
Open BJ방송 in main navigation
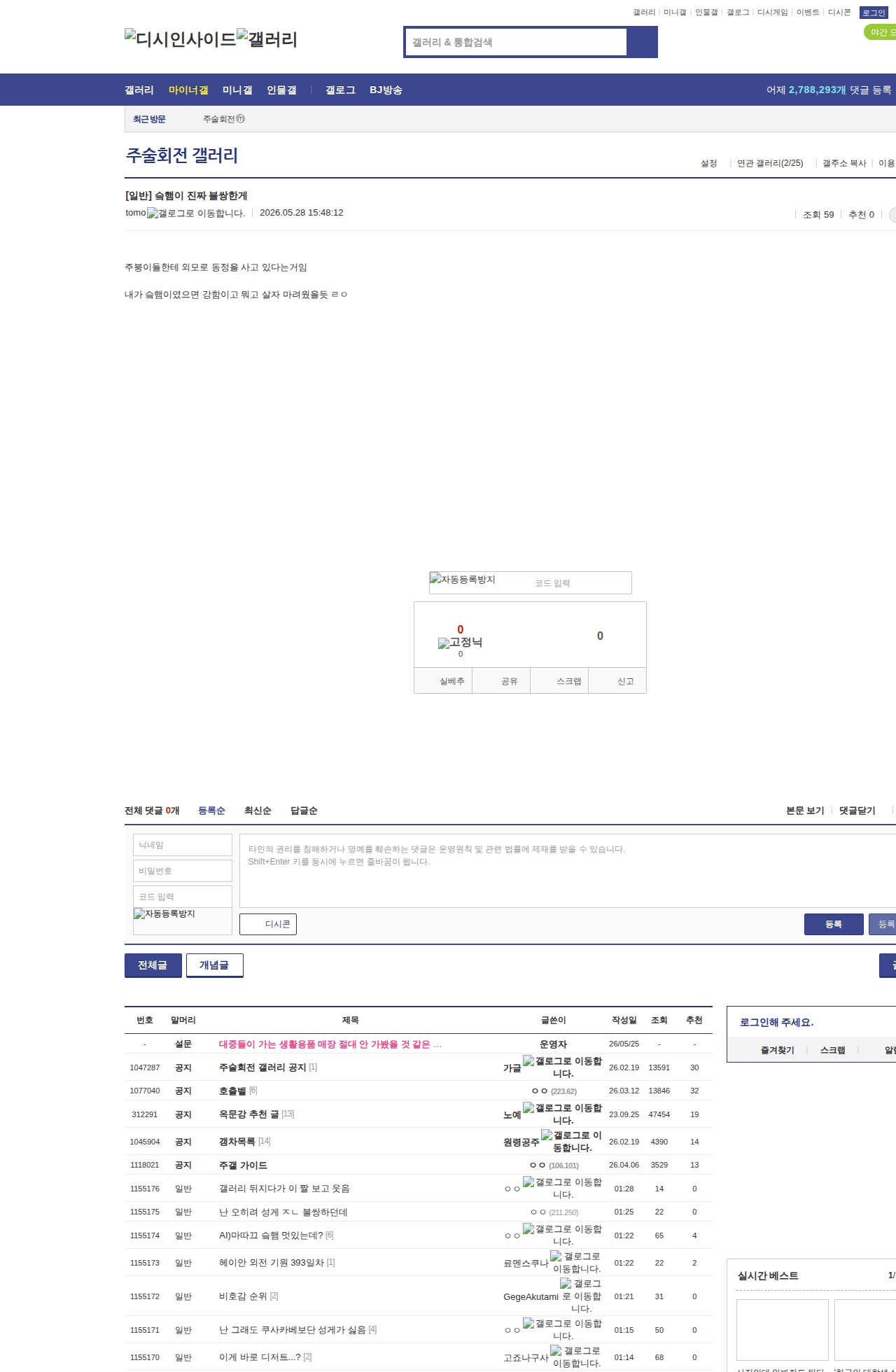pos(386,90)
